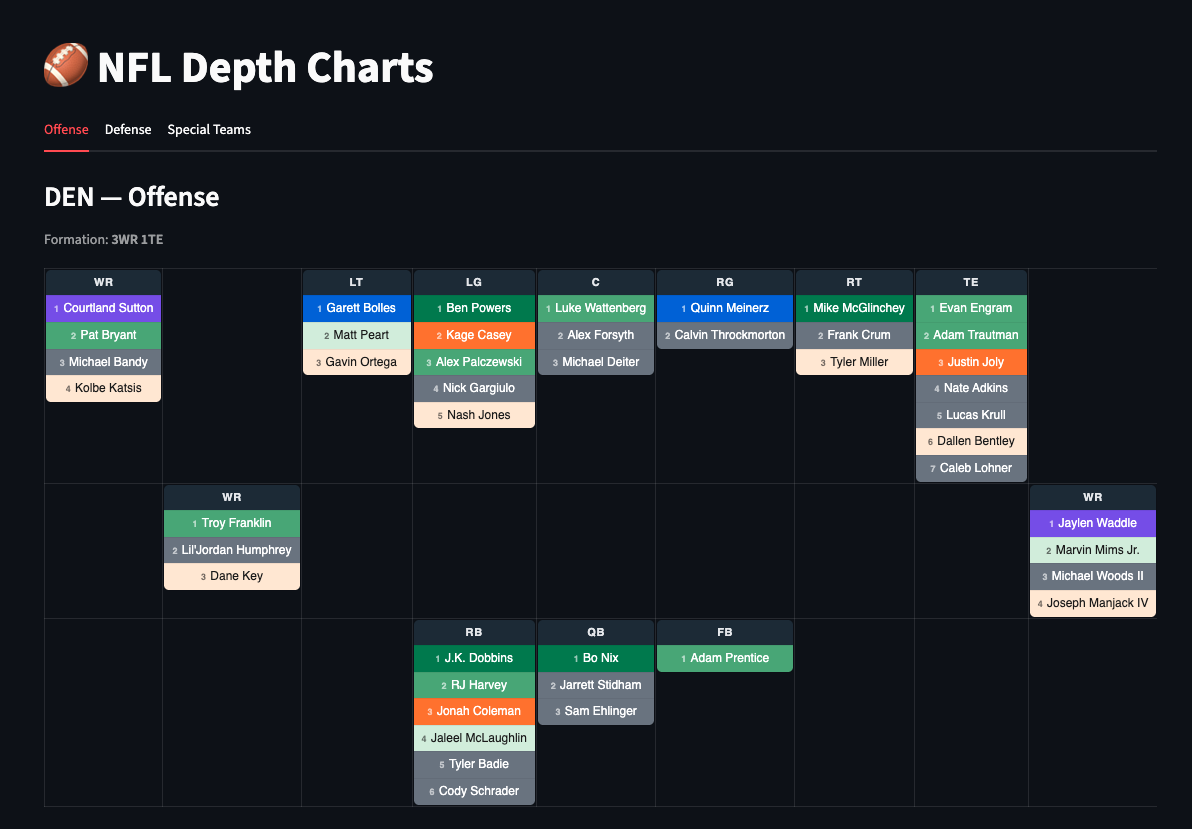Click Alex Forsyth entry
This screenshot has width=1192, height=829.
pos(596,335)
